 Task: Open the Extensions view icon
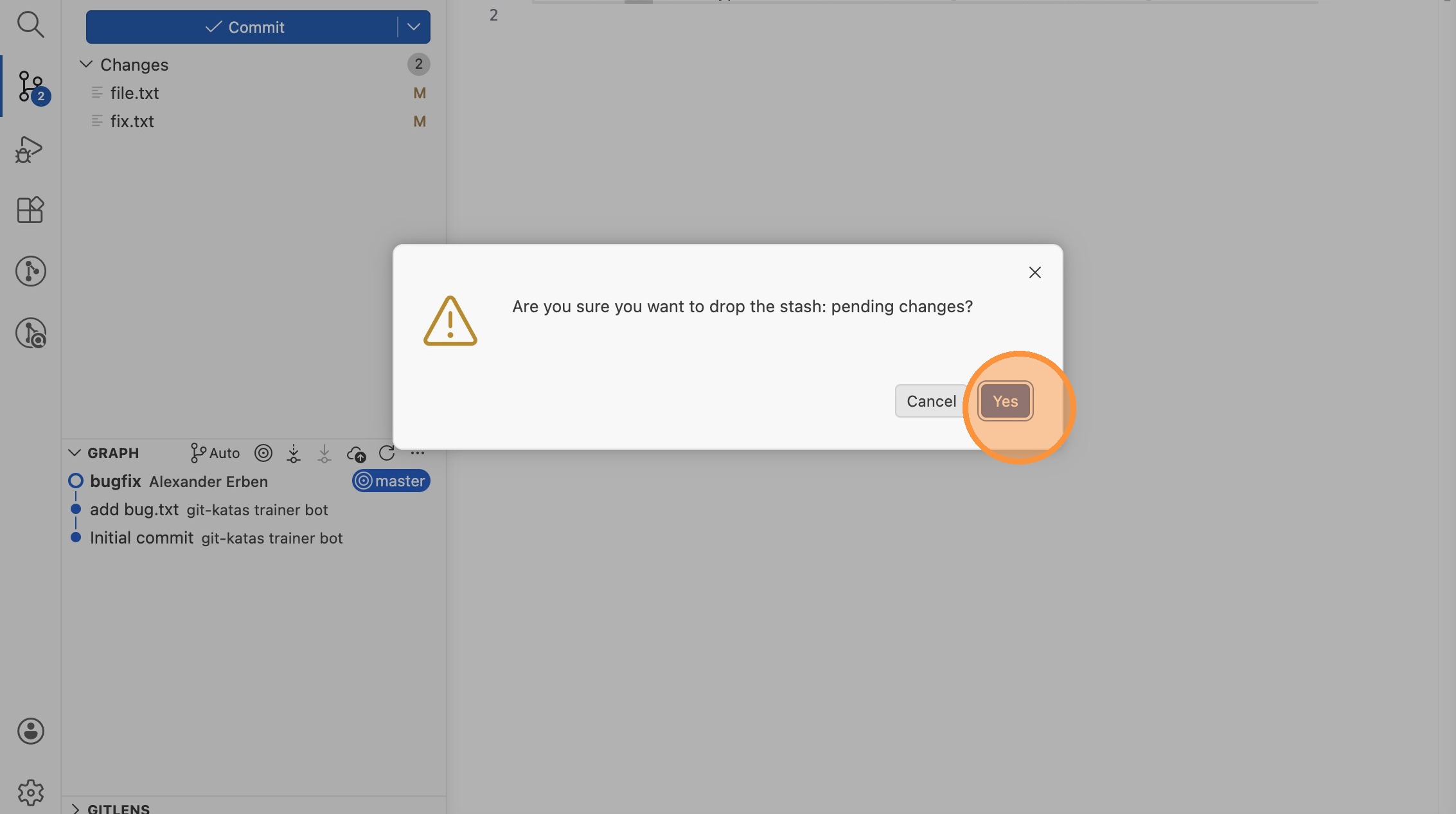[30, 209]
